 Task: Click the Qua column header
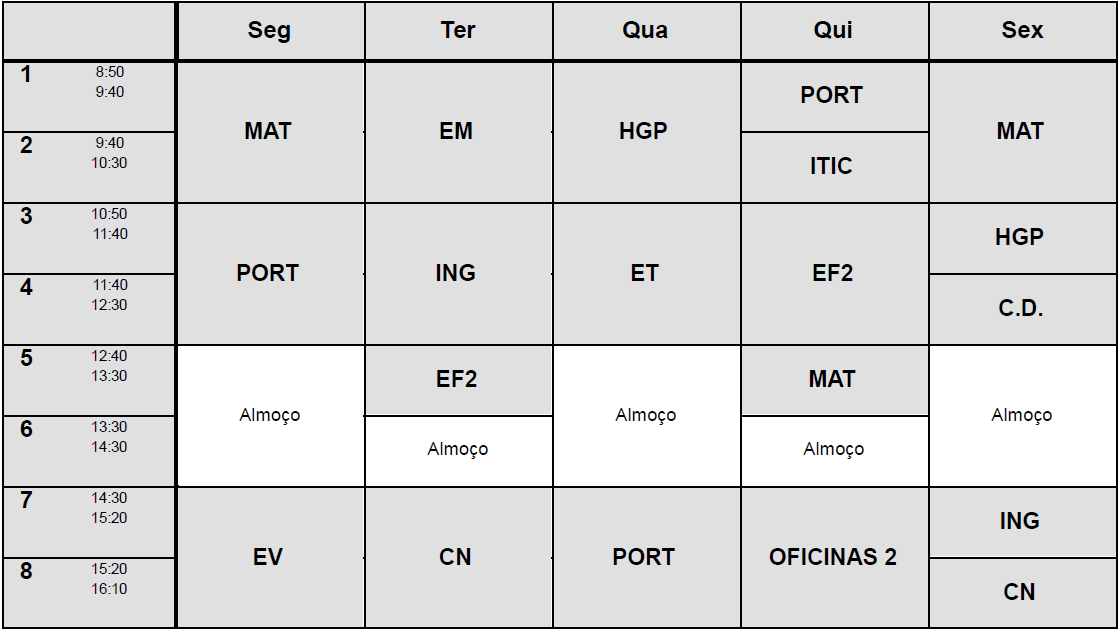(x=645, y=31)
